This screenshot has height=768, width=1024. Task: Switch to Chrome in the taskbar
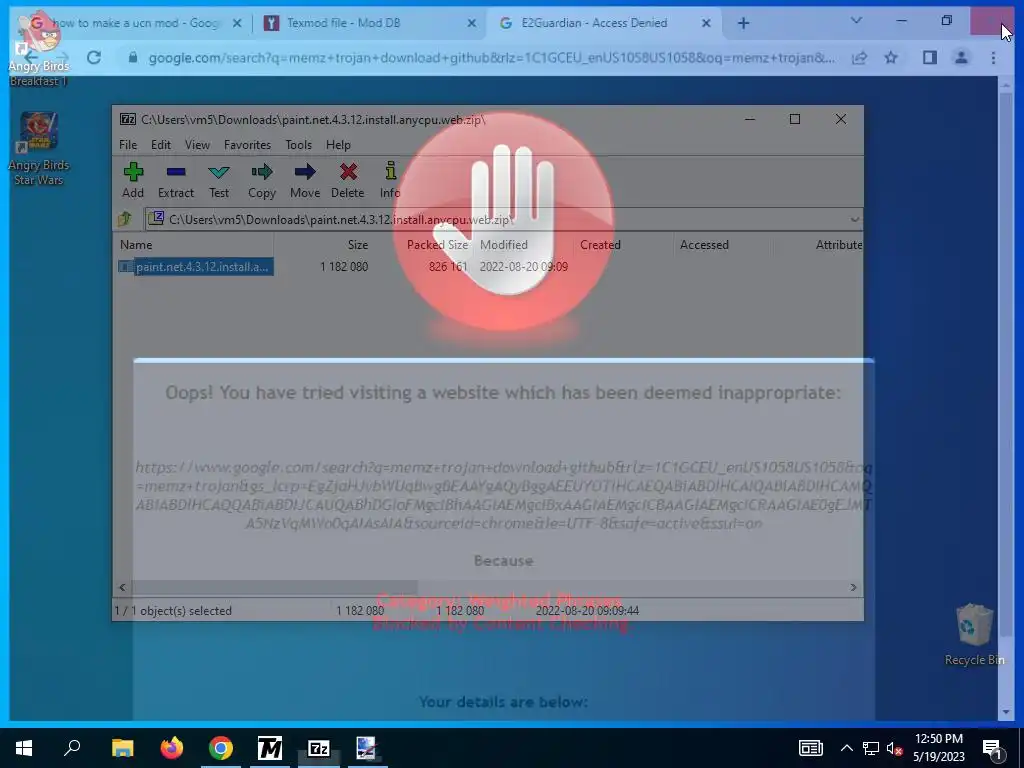[221, 748]
